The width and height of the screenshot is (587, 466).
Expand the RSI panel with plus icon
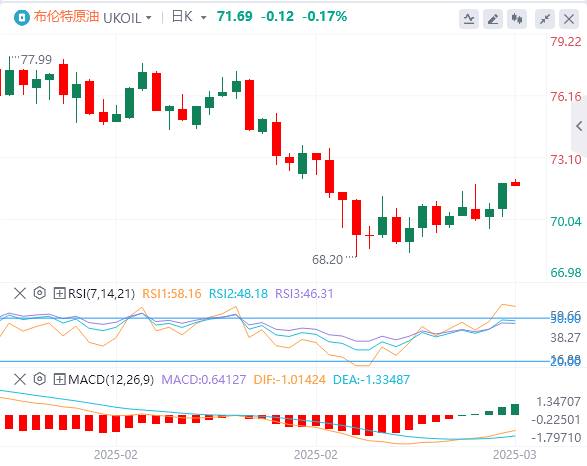coord(60,293)
